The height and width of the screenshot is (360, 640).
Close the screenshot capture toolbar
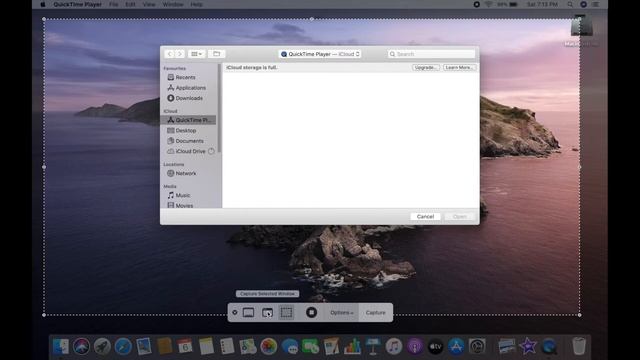(235, 313)
